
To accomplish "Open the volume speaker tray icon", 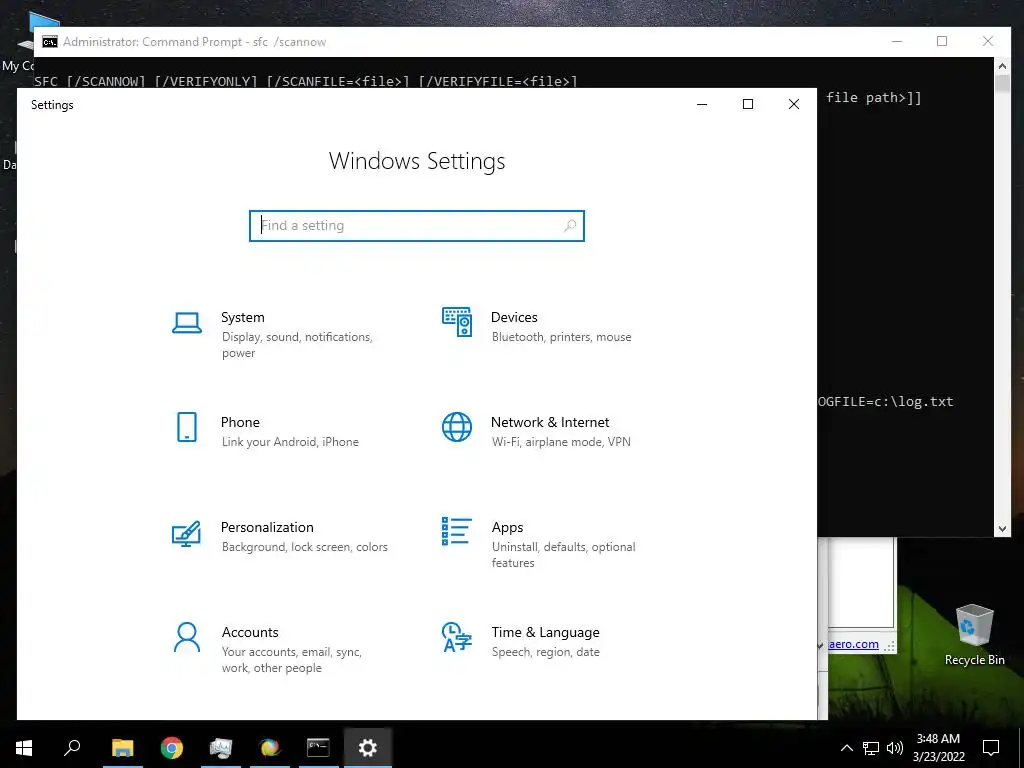I will click(895, 748).
